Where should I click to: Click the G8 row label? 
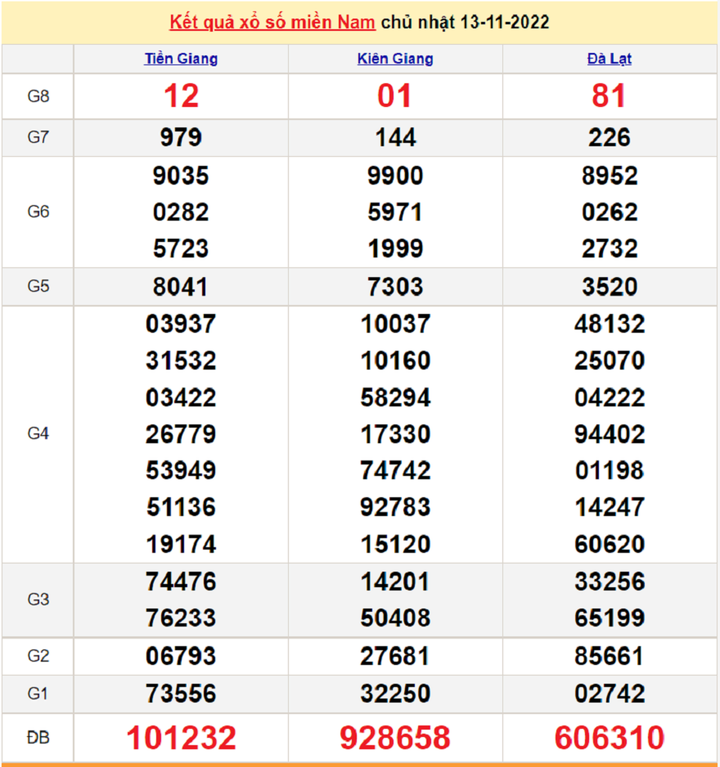tap(38, 96)
